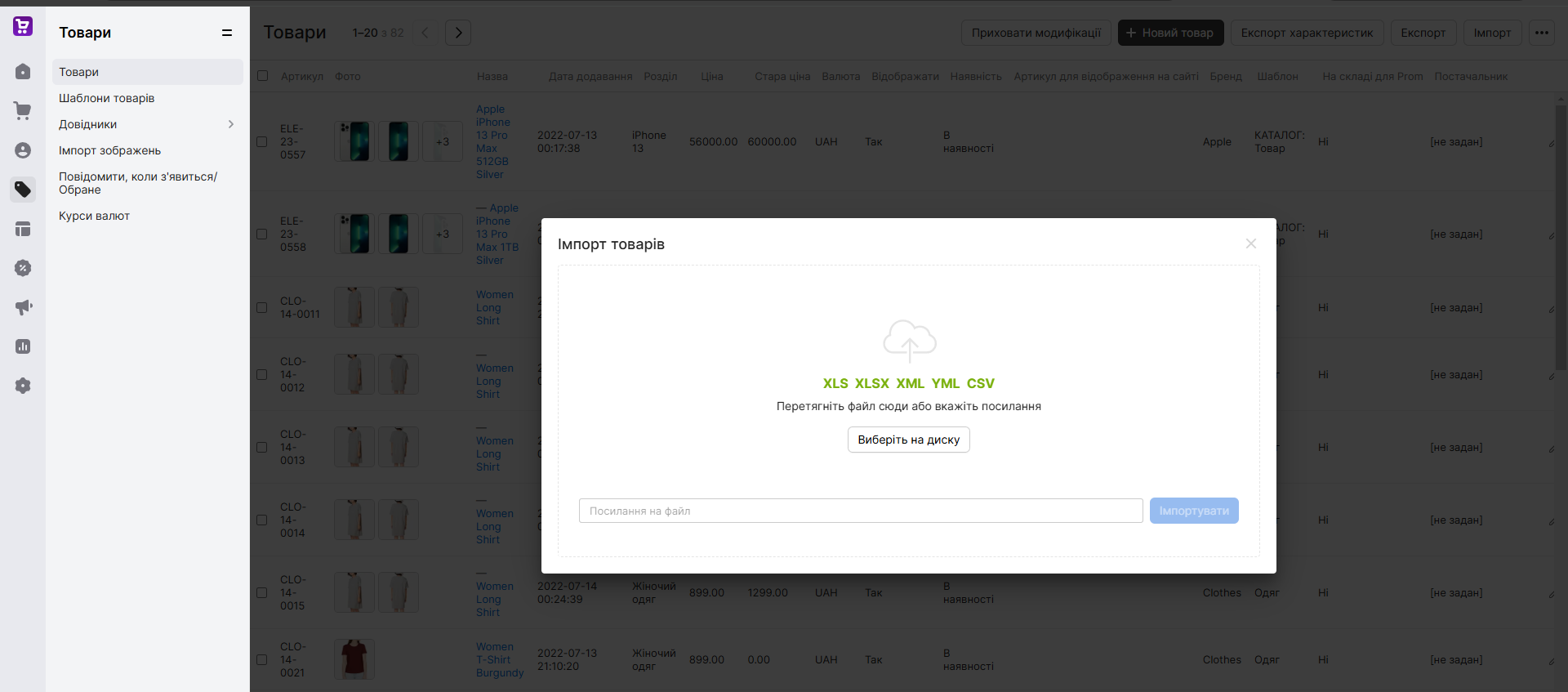Go to previous page of products

pyautogui.click(x=425, y=33)
